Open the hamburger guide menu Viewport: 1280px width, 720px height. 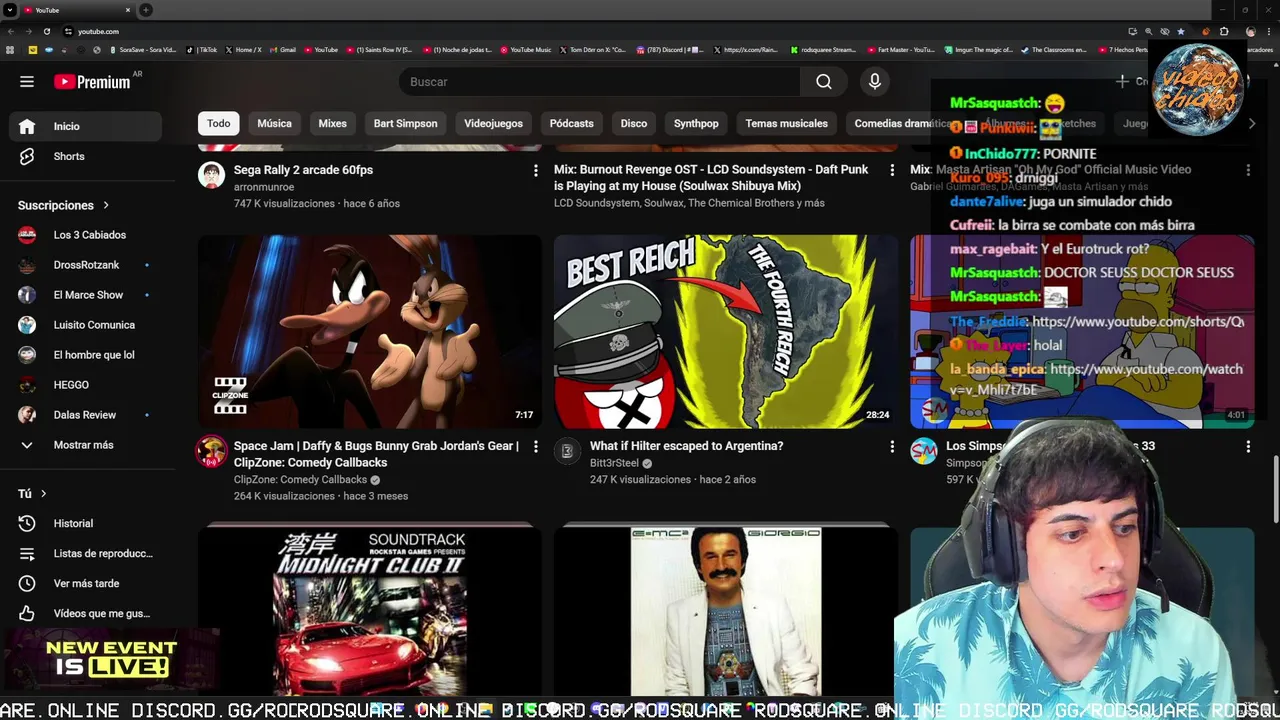pos(27,82)
